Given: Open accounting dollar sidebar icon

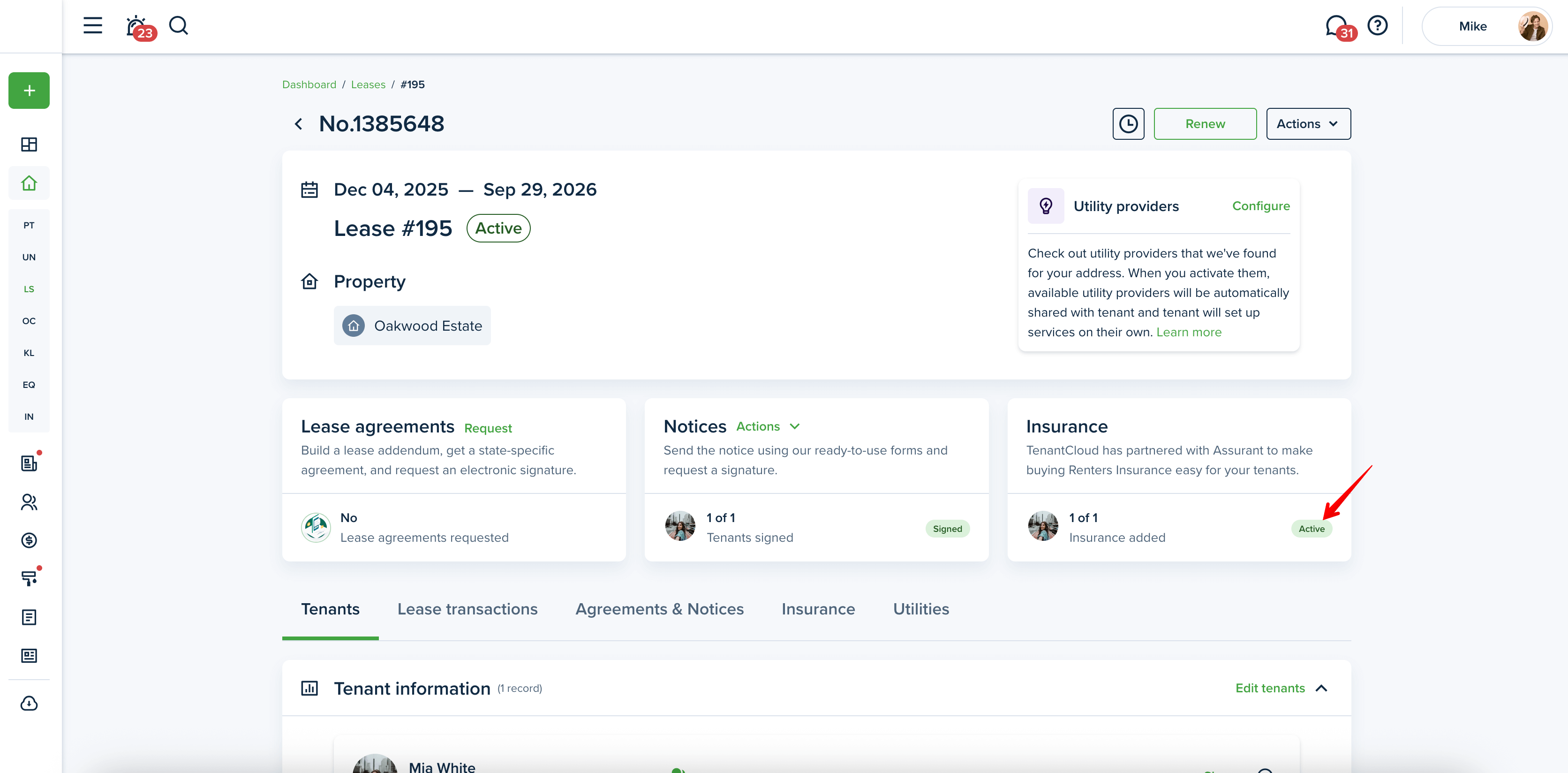Looking at the screenshot, I should [29, 540].
